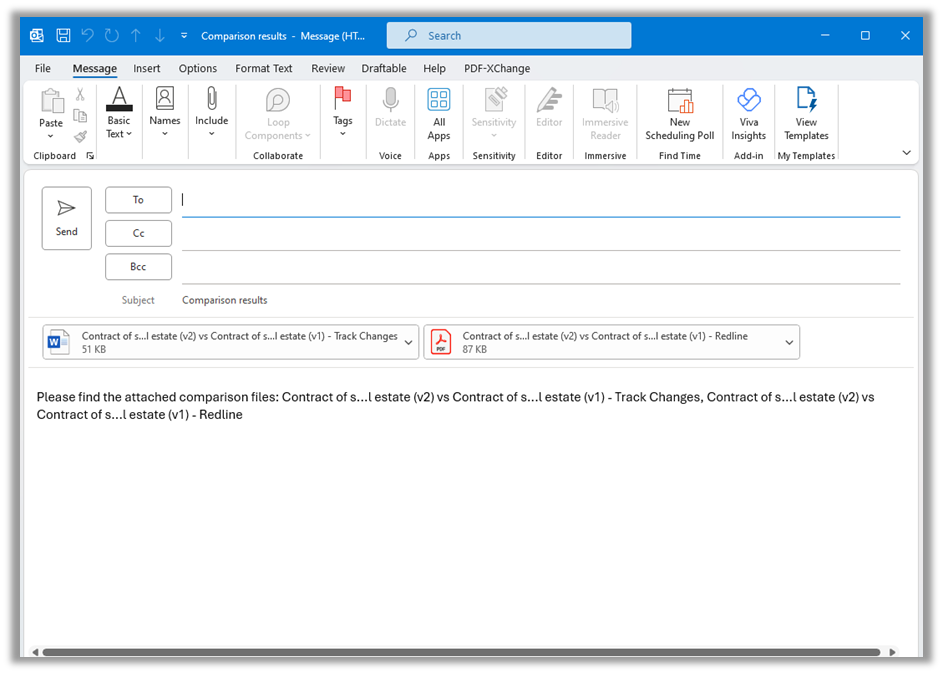Image resolution: width=943 pixels, height=674 pixels.
Task: Click into the Search box
Action: 509,35
